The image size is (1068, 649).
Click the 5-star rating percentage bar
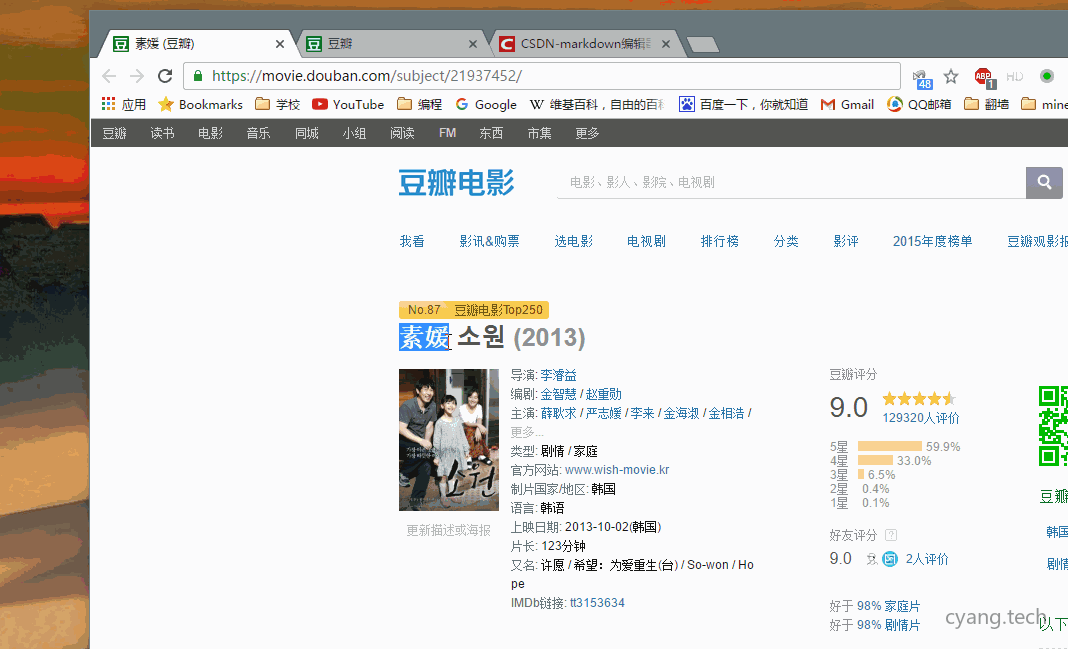[889, 447]
